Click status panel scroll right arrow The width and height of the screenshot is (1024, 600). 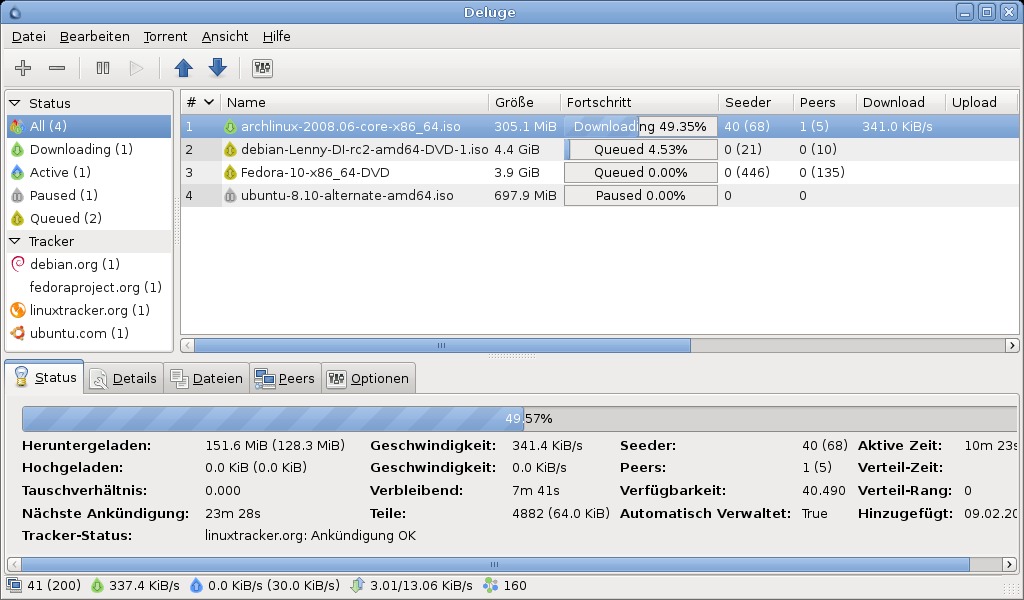[1010, 564]
